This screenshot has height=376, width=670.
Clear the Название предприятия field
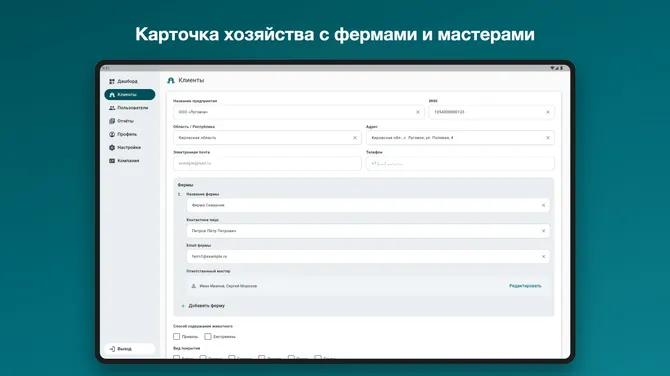click(x=418, y=112)
